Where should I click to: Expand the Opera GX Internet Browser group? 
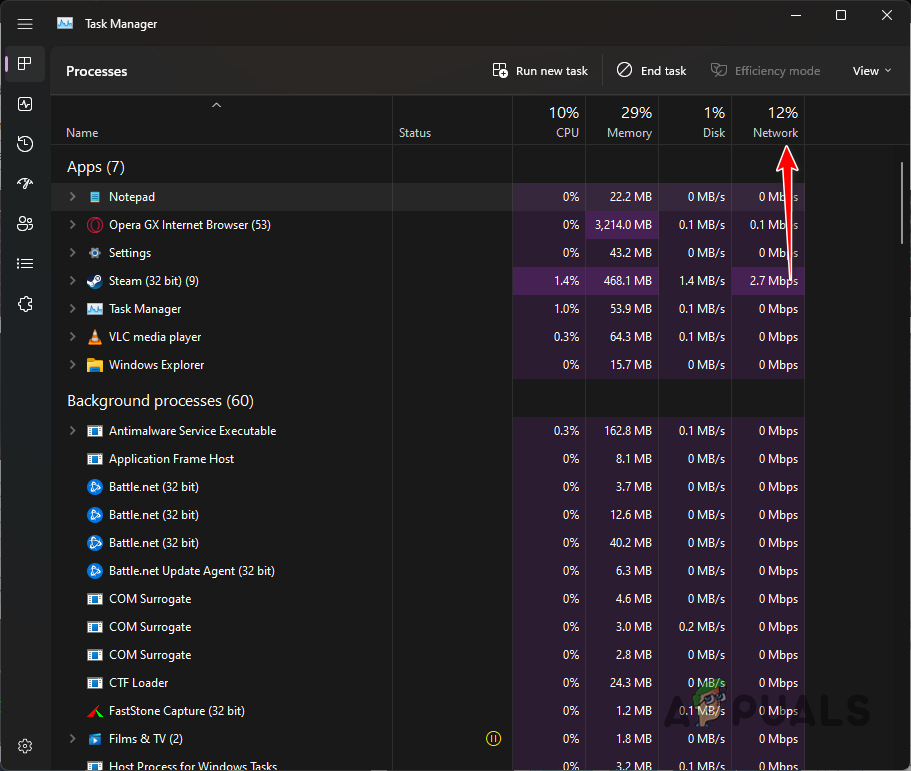point(71,224)
